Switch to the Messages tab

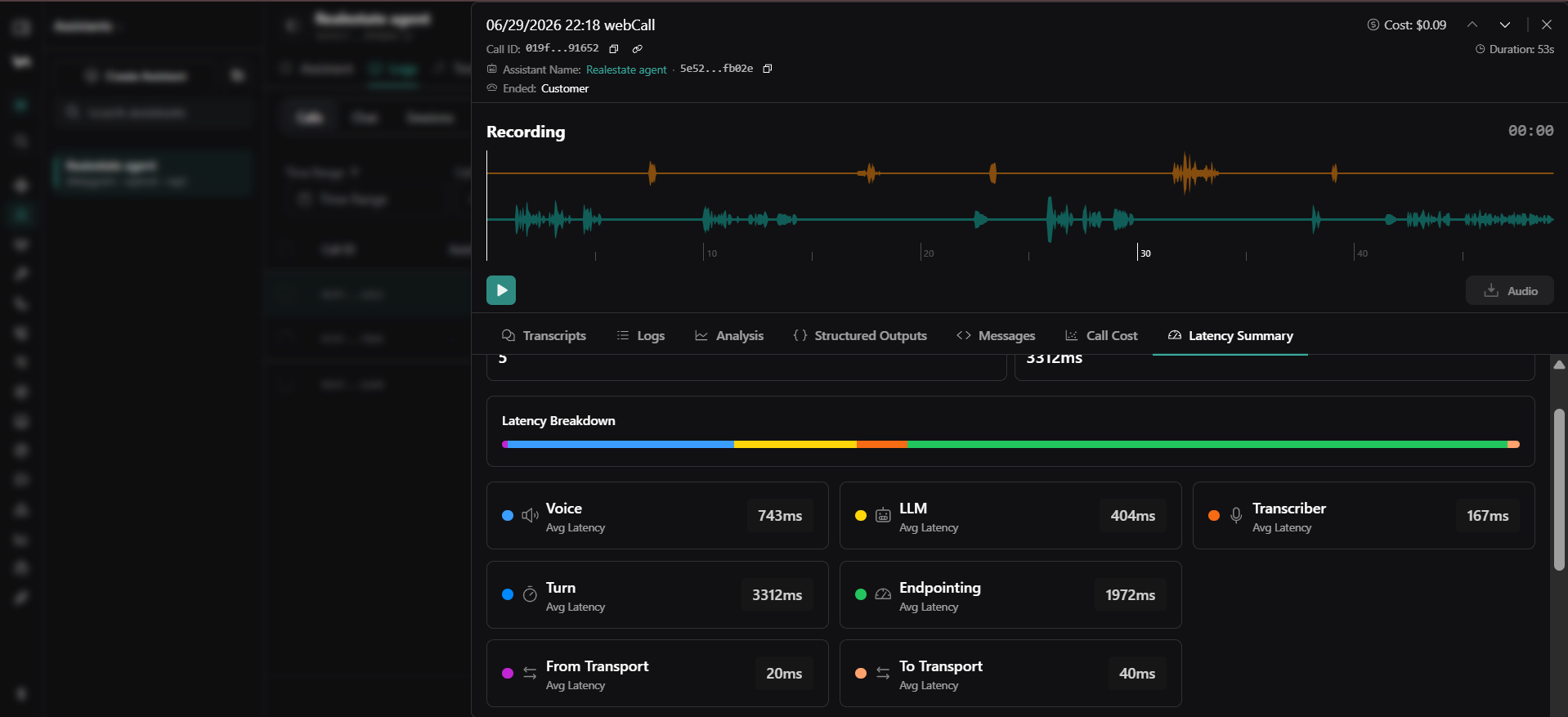pyautogui.click(x=996, y=336)
